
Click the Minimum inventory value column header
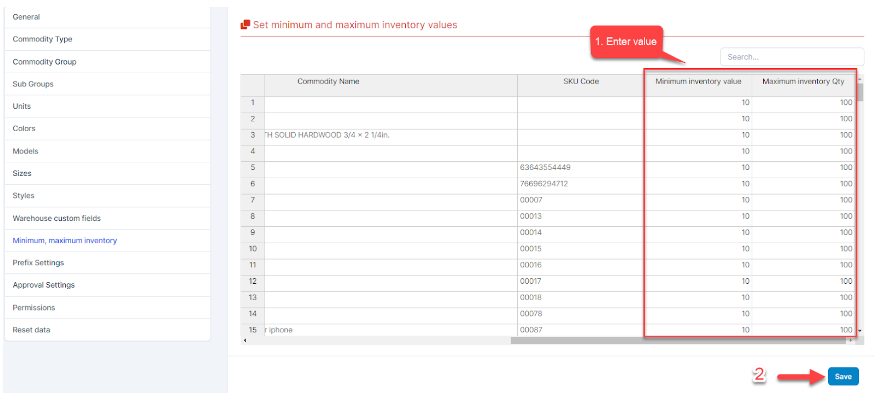click(698, 85)
